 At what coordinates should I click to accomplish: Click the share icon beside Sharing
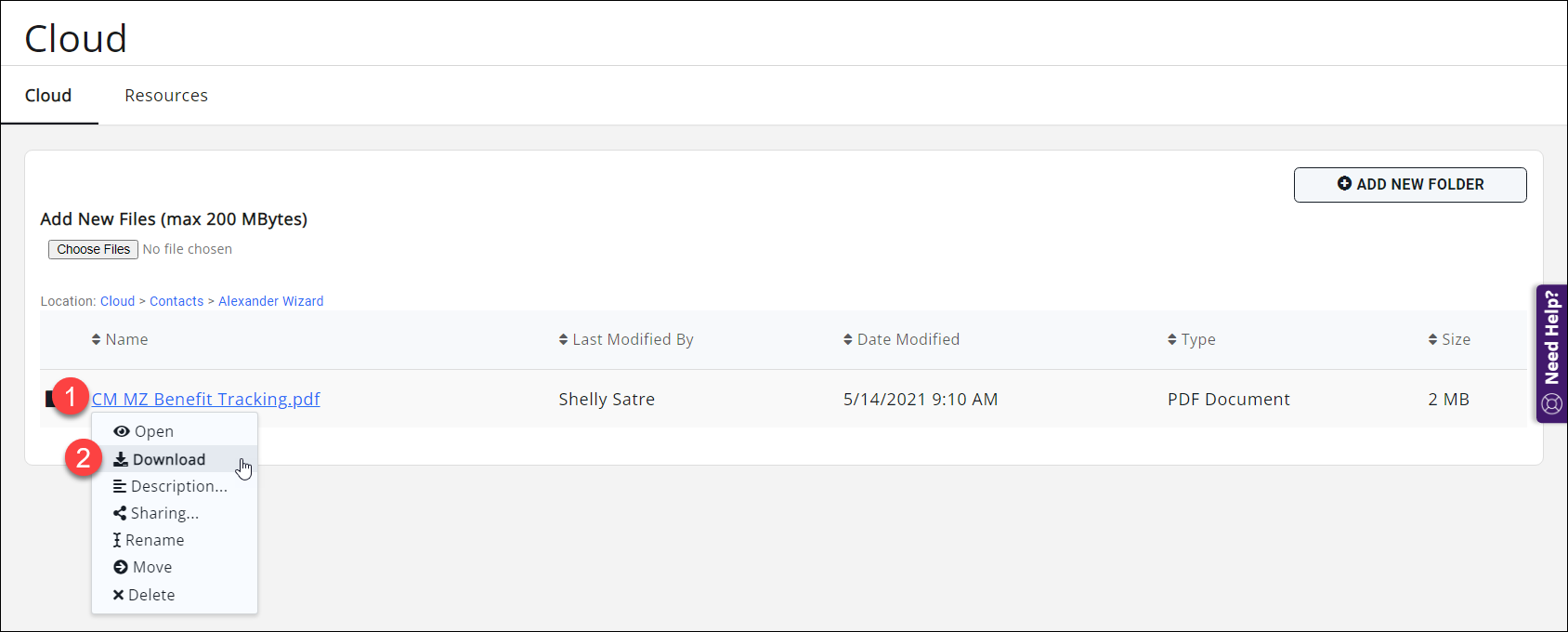(x=119, y=512)
